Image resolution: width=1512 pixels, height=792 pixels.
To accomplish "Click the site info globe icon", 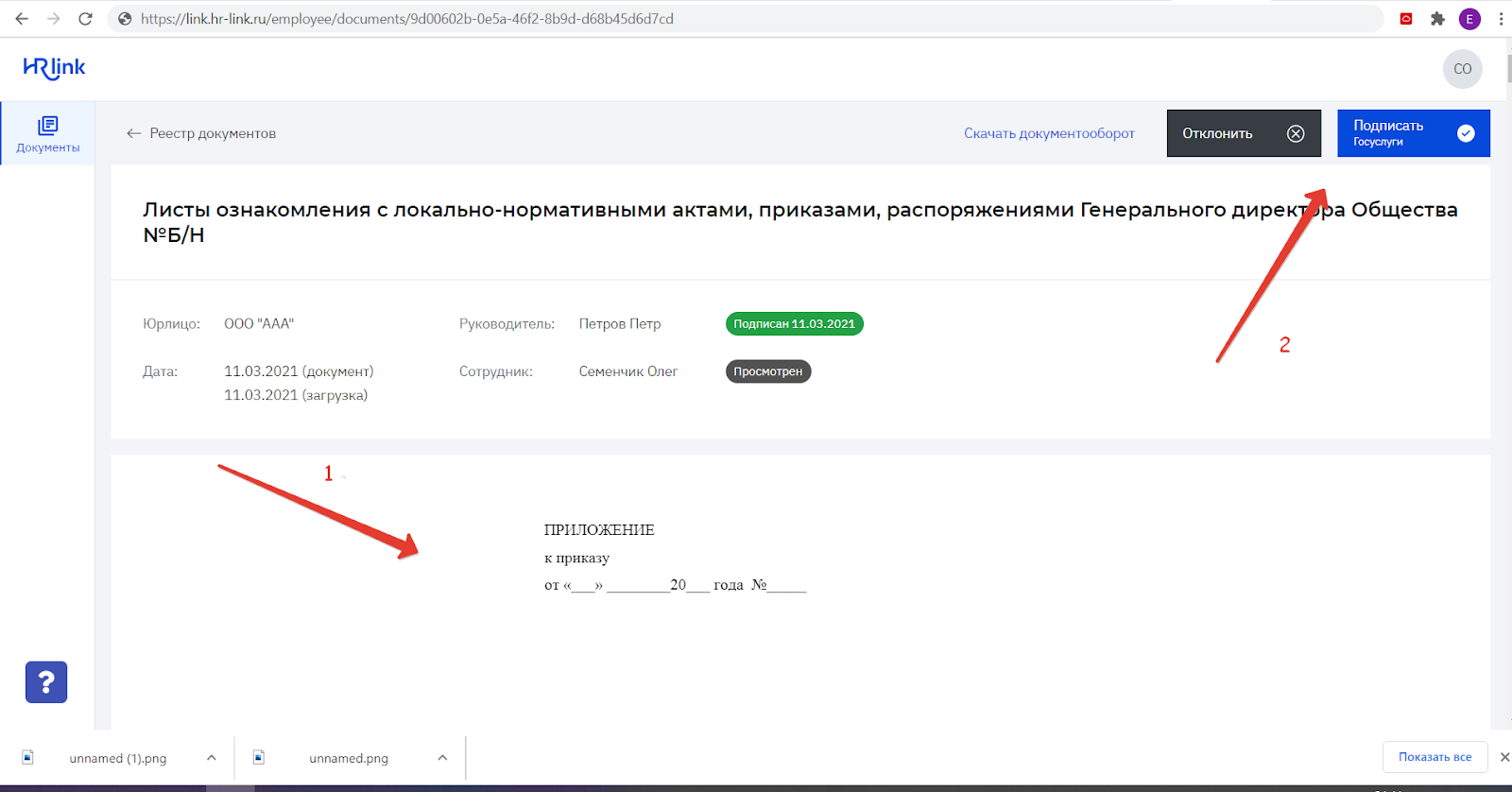I will 125,19.
